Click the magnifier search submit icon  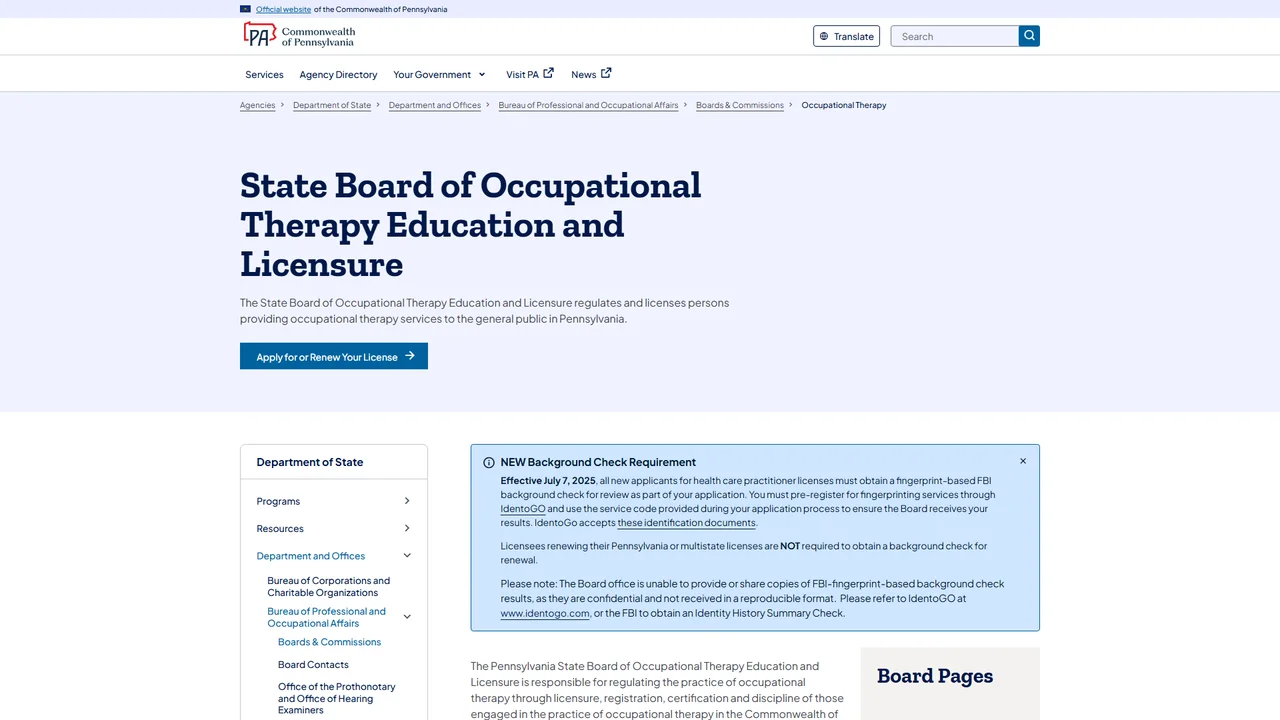(x=1029, y=36)
